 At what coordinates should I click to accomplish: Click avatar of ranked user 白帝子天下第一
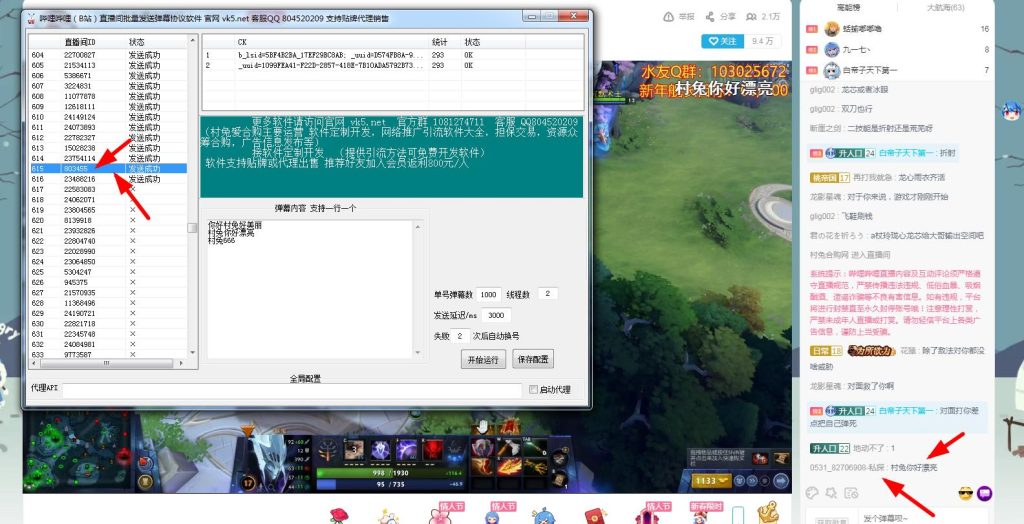[x=831, y=69]
